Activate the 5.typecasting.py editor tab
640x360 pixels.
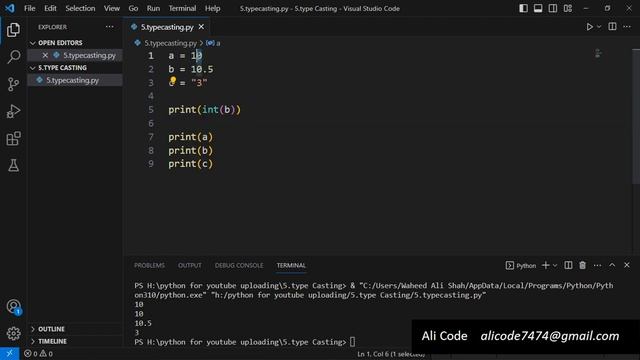click(x=167, y=27)
